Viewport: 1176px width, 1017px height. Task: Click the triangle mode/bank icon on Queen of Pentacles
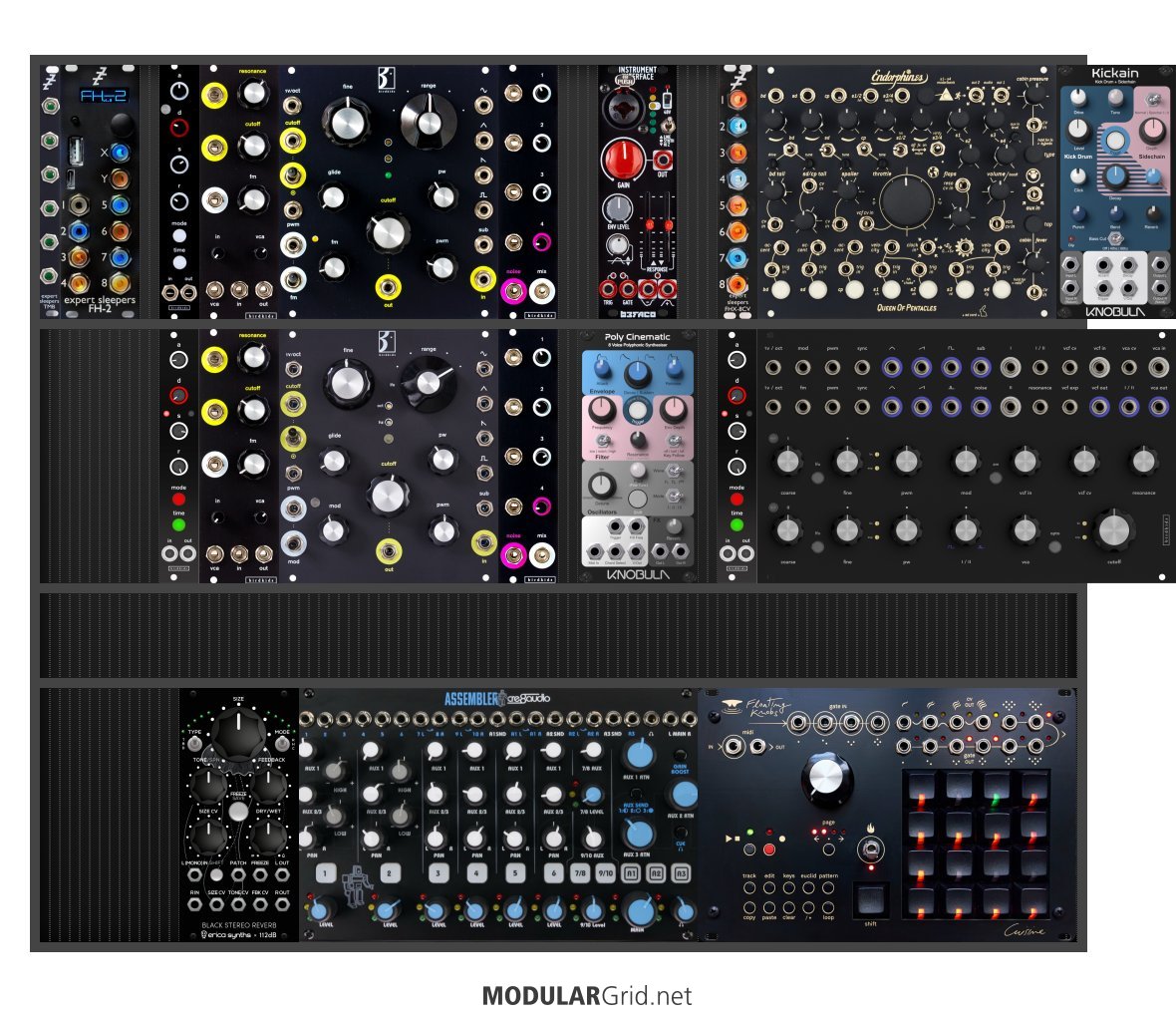click(x=947, y=95)
